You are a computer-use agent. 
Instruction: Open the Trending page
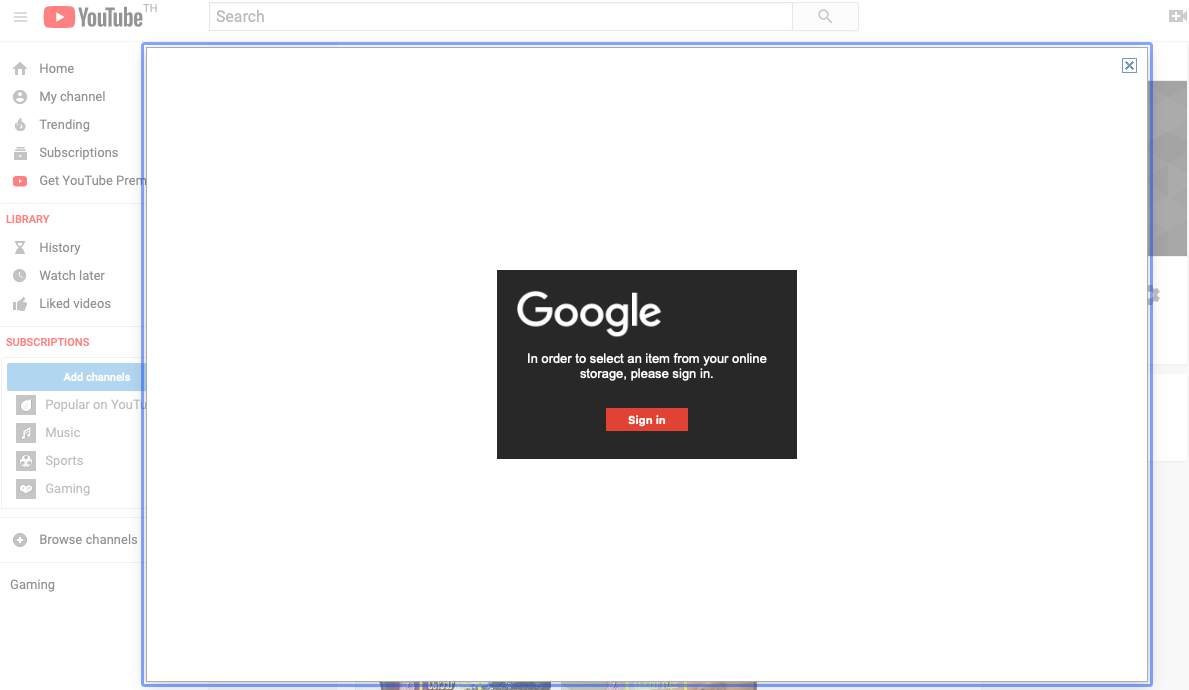tap(64, 124)
